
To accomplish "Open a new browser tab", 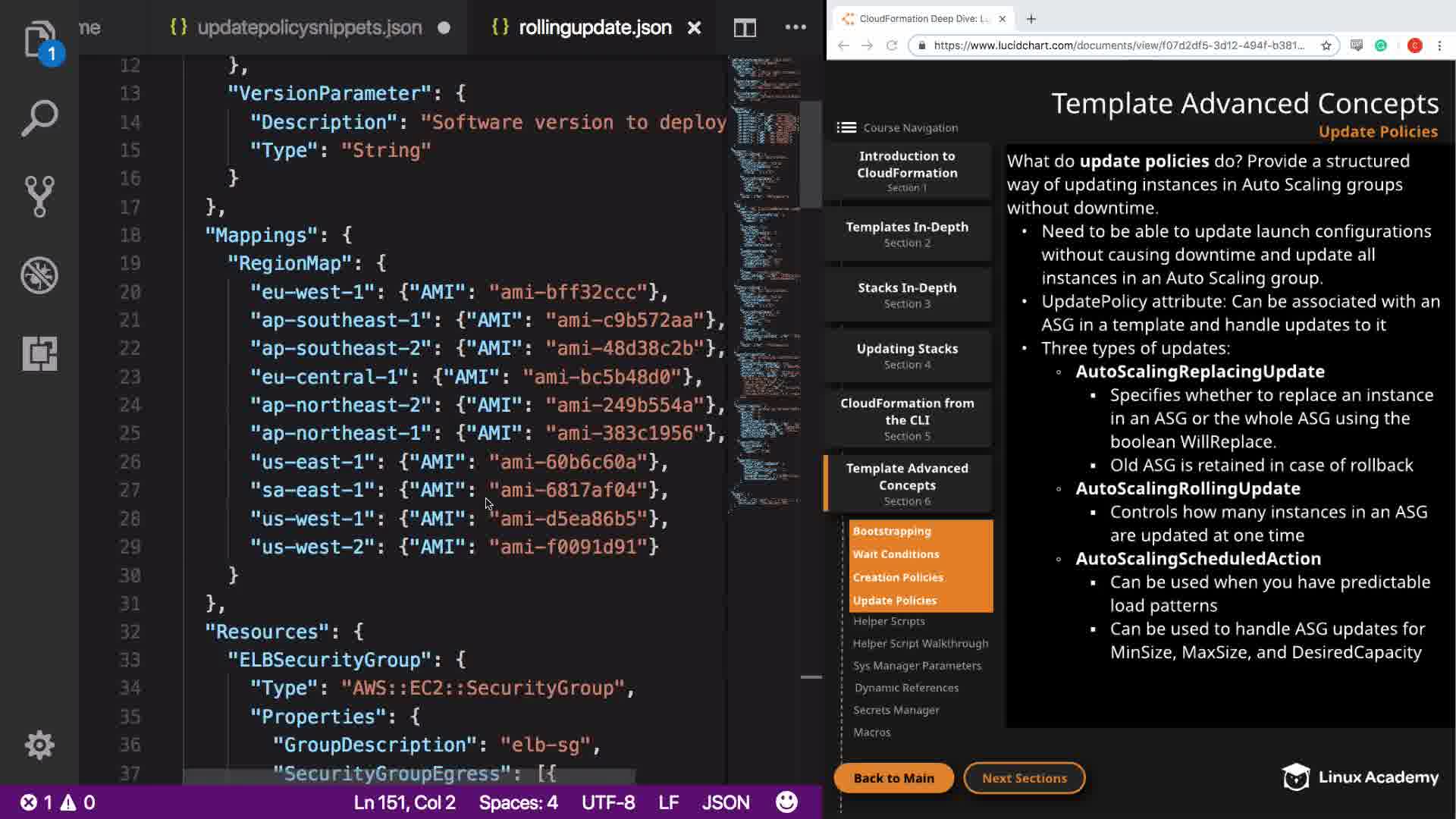I will tap(1031, 19).
